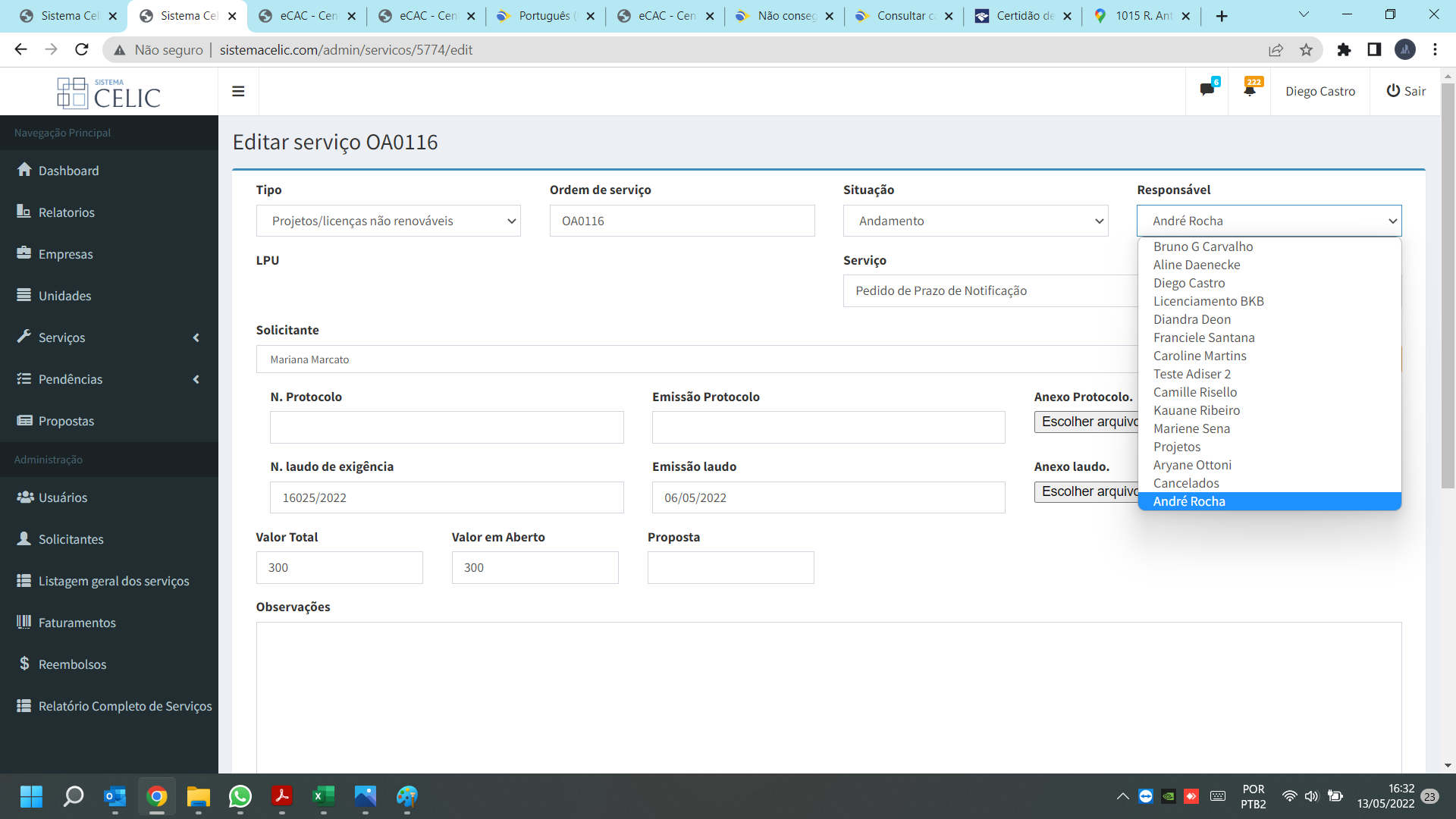Screen dimensions: 1456x819
Task: Toggle the navigation sidebar with hamburger icon
Action: coord(238,91)
